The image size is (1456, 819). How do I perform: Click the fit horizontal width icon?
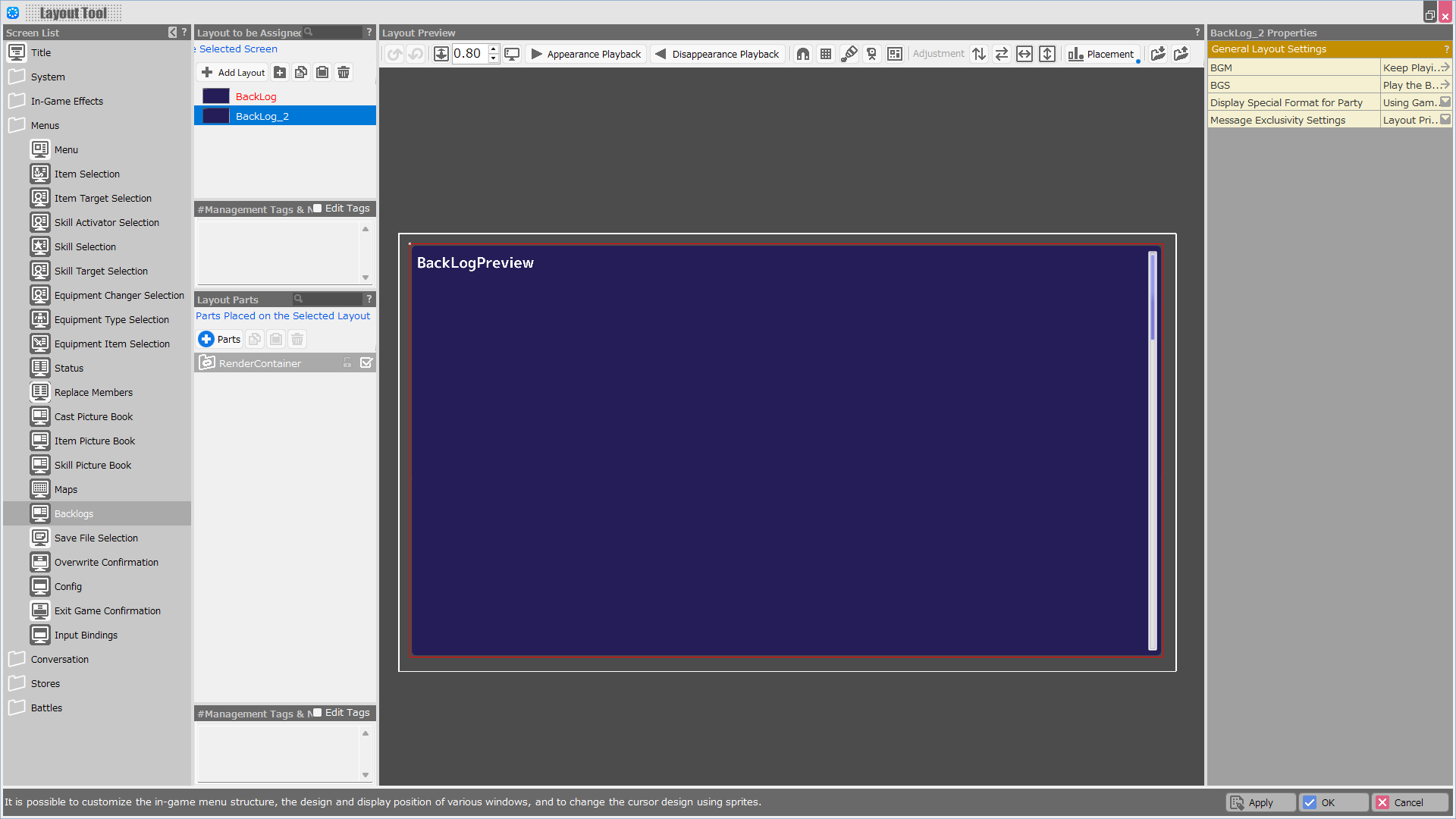(1025, 54)
